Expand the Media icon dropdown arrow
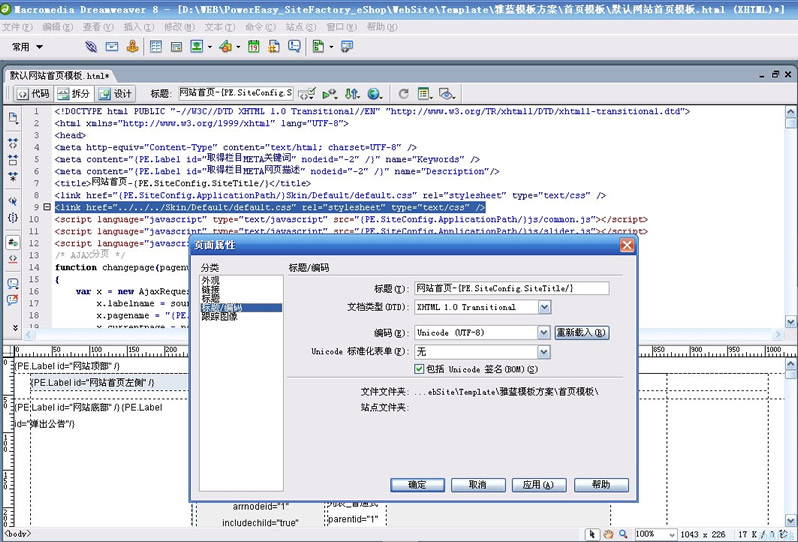This screenshot has height=542, width=798. click(238, 47)
